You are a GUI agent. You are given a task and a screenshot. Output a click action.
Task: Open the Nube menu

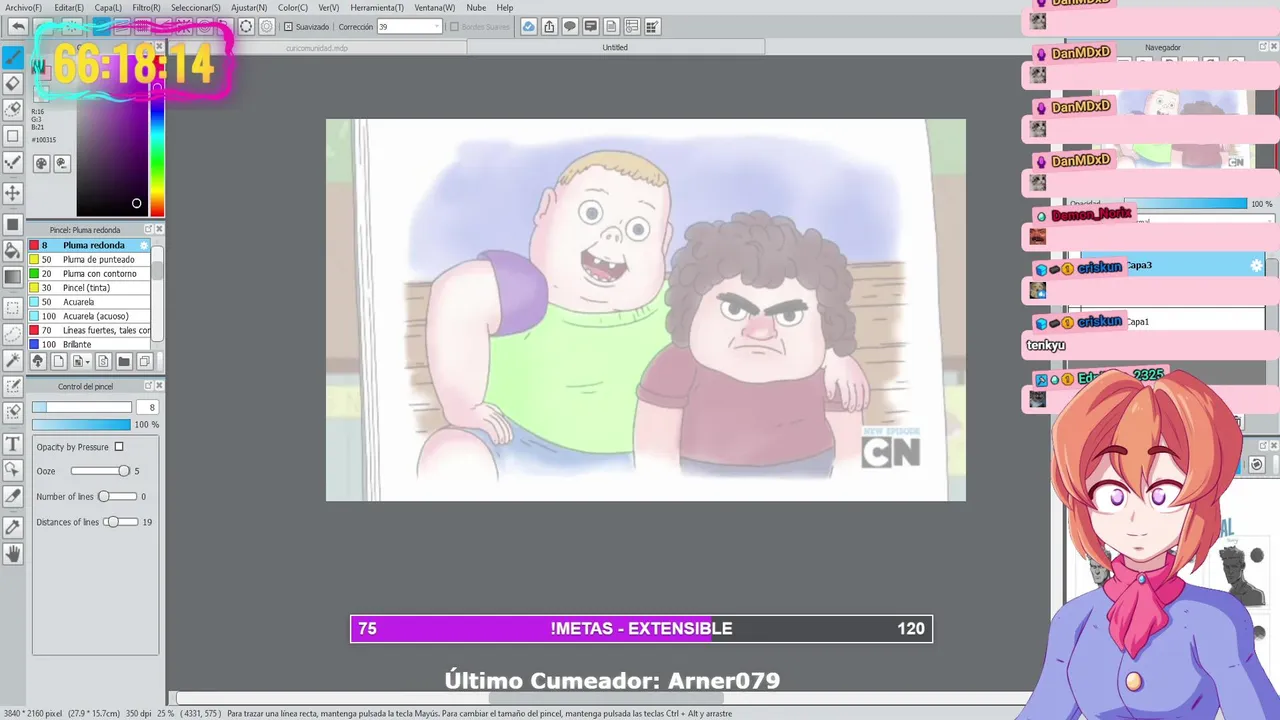pos(476,7)
